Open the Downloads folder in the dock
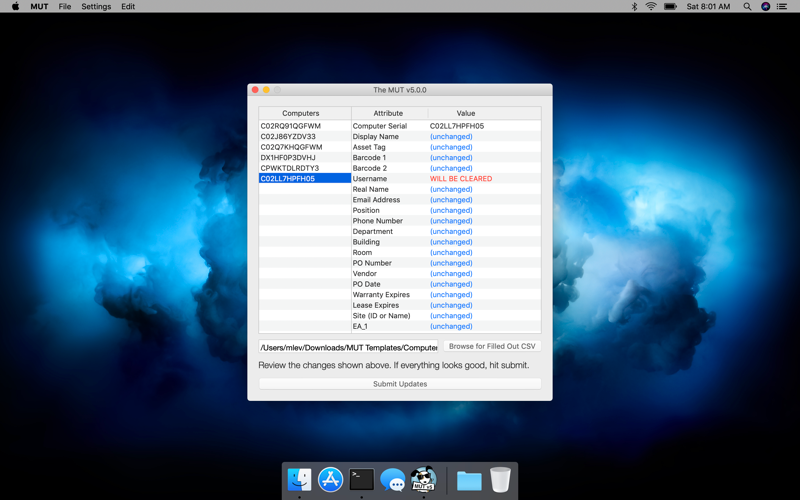800x500 pixels. (469, 480)
